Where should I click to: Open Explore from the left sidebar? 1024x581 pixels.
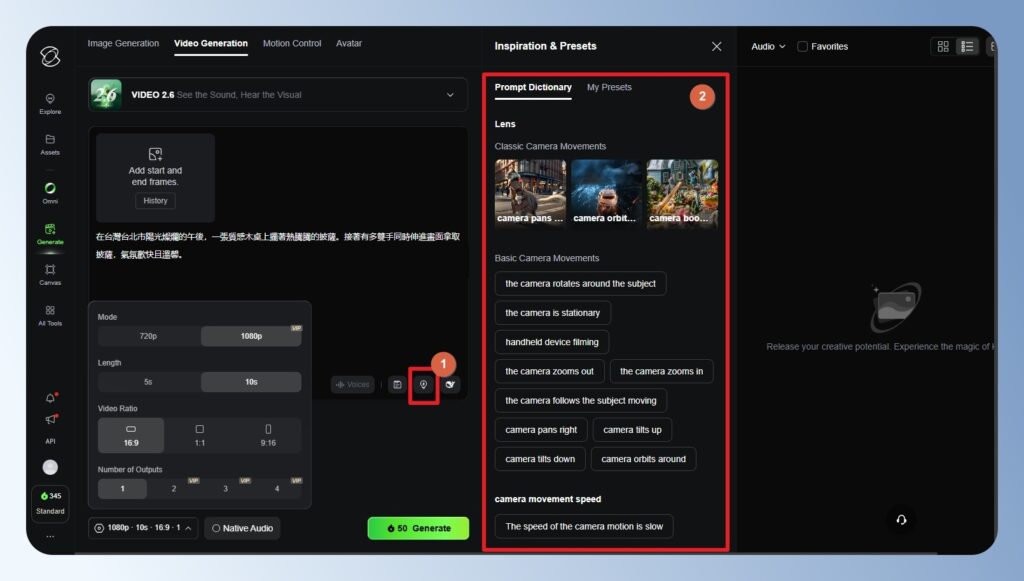[49, 102]
